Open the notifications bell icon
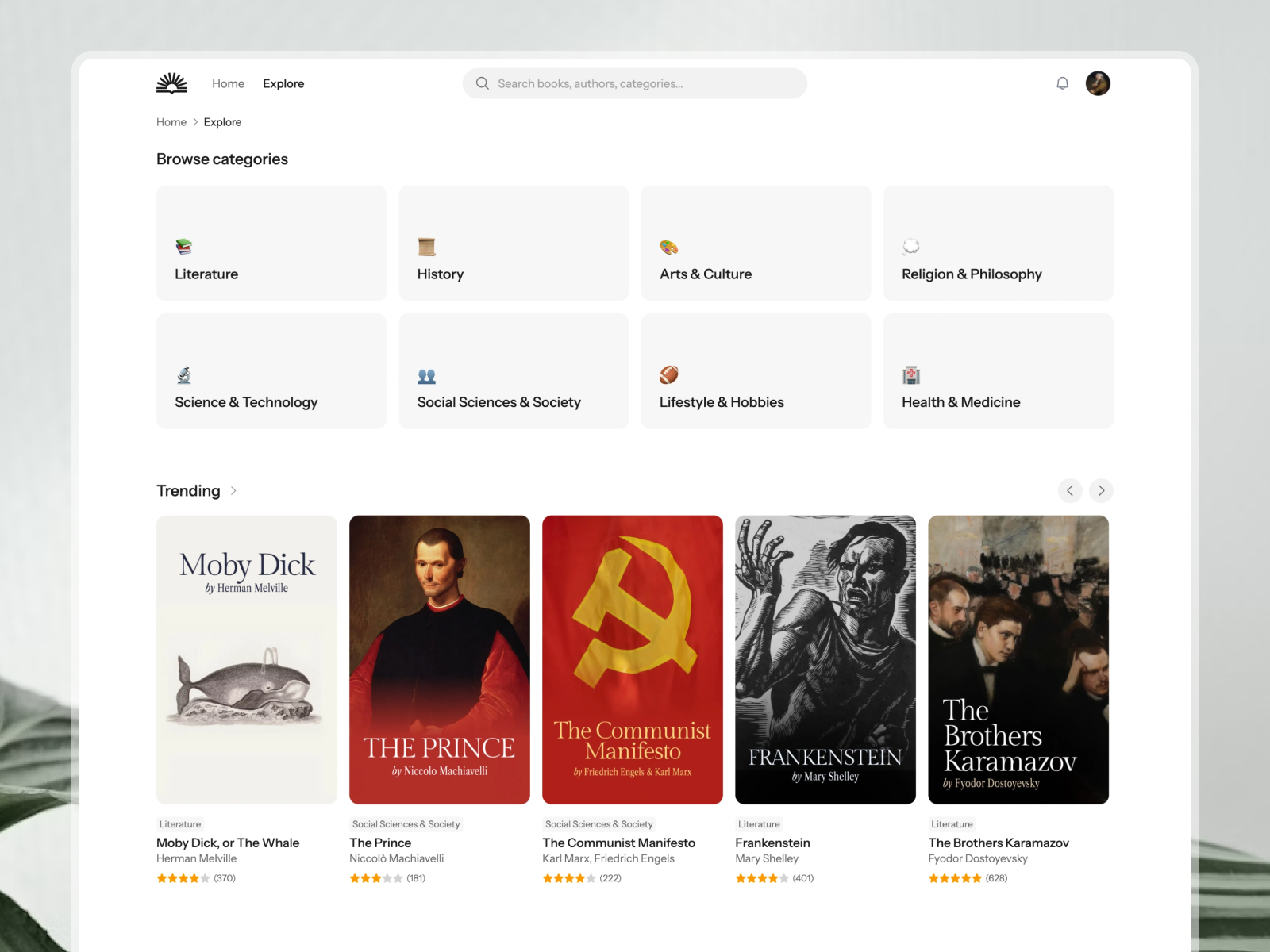 [x=1062, y=83]
